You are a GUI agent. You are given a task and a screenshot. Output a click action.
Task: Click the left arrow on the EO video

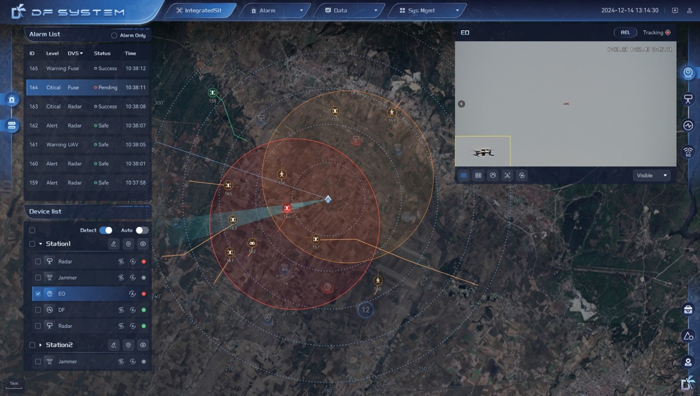tap(462, 104)
